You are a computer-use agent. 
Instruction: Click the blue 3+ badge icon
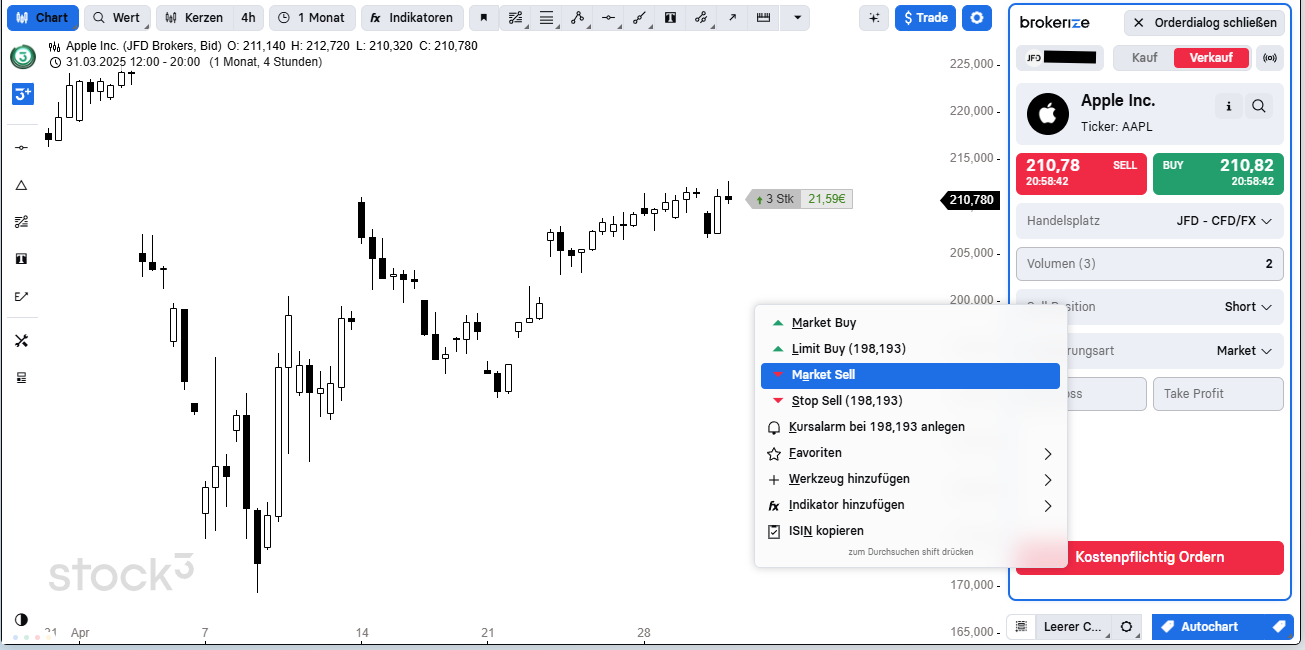tap(22, 94)
